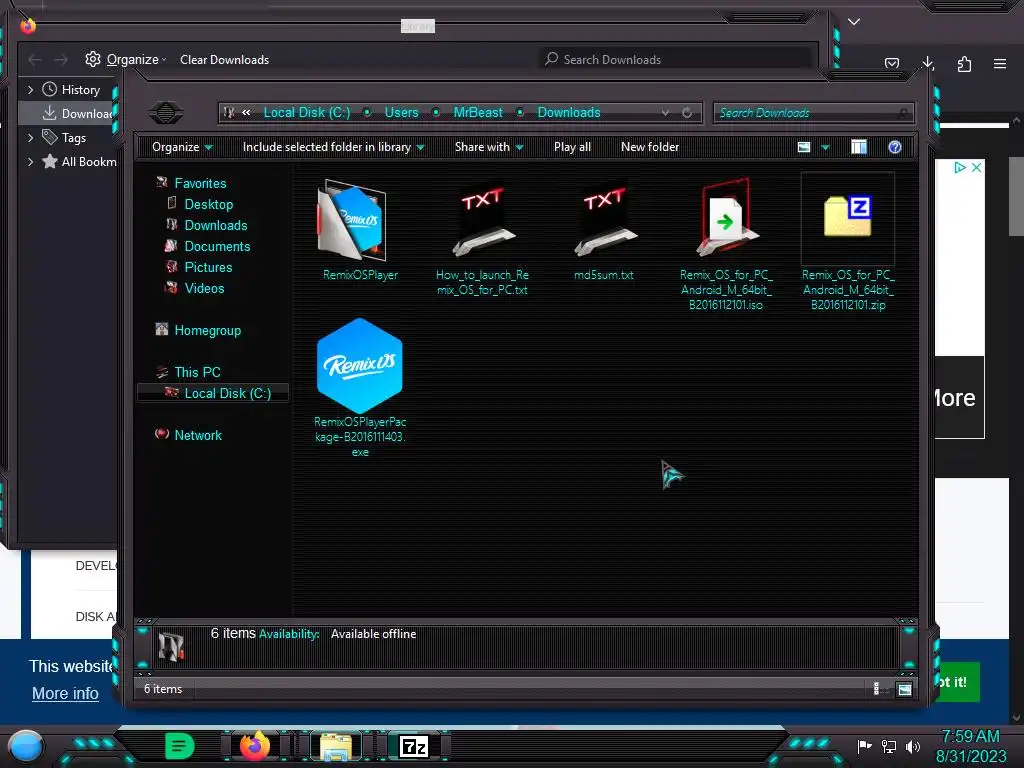Viewport: 1024px width, 768px height.
Task: Select the md5sum.txt file icon
Action: (x=605, y=222)
